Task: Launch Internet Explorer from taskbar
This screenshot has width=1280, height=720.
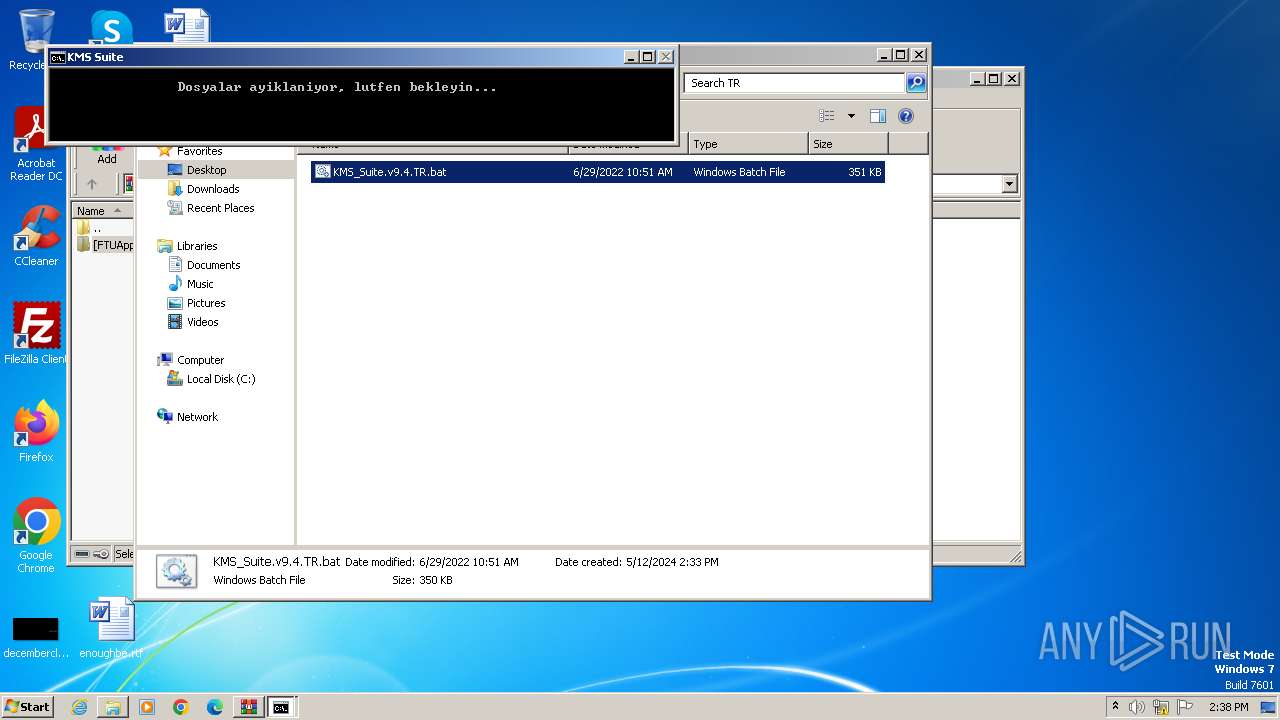Action: [79, 707]
